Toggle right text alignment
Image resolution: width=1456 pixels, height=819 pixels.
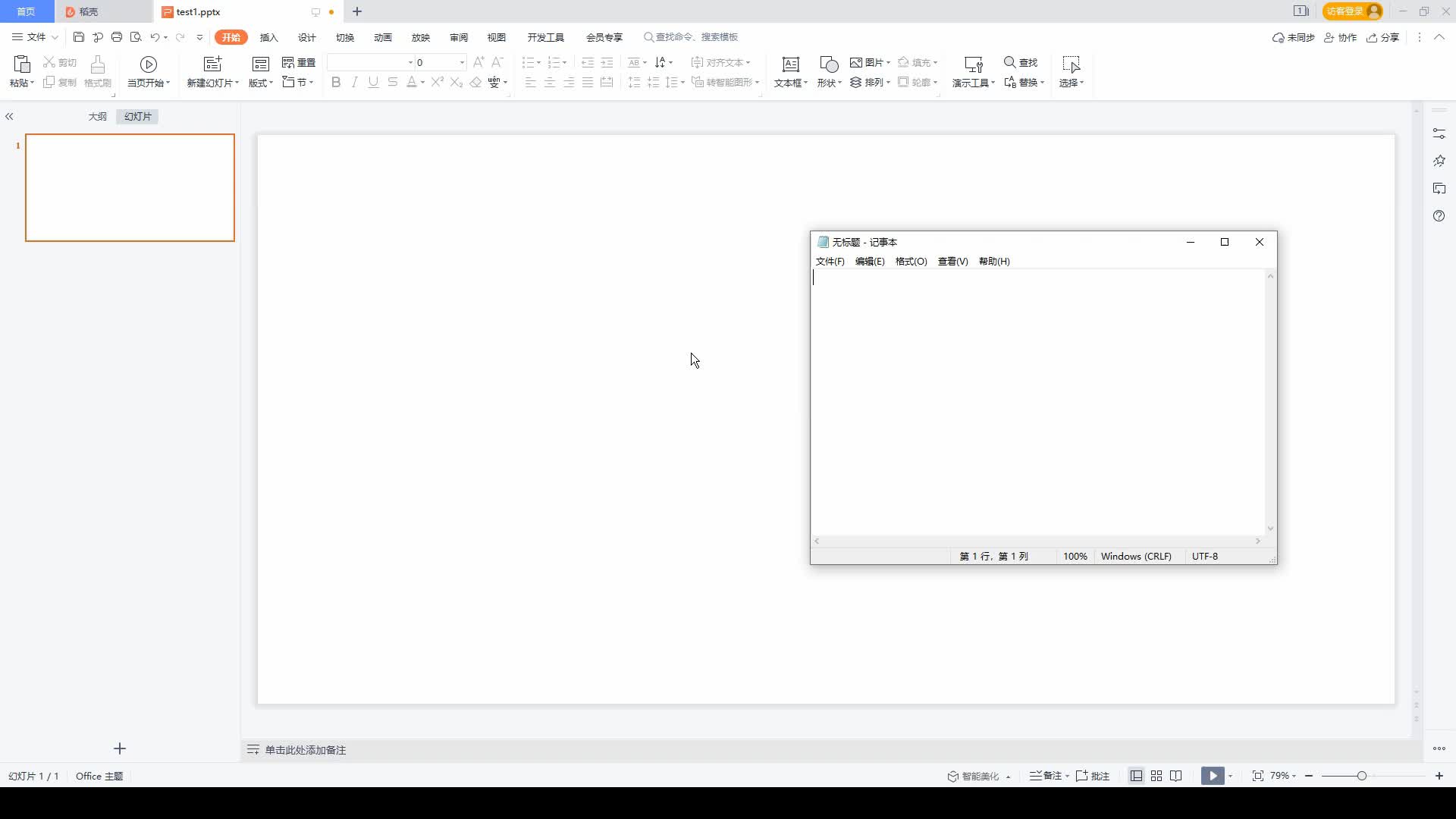569,82
